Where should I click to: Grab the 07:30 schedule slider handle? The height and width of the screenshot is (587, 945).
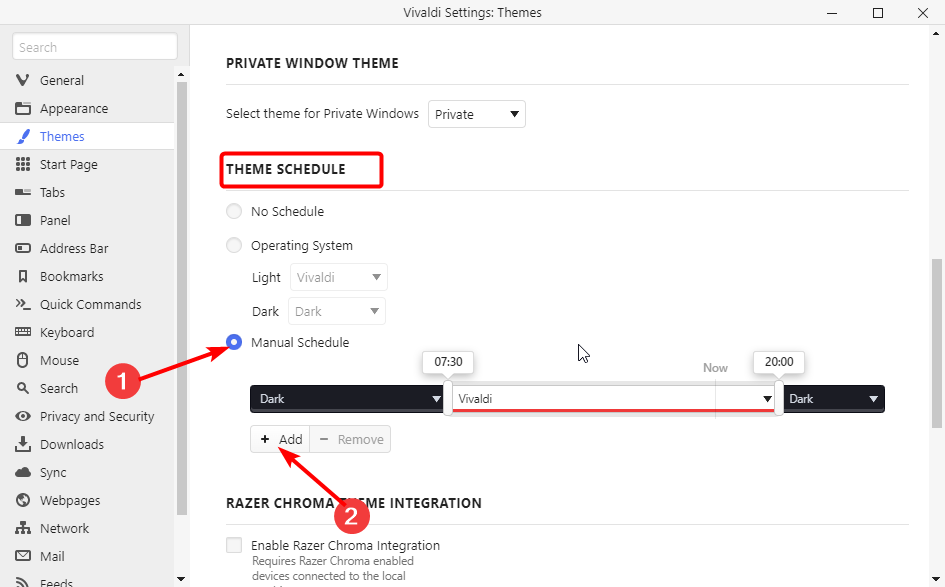[x=448, y=398]
